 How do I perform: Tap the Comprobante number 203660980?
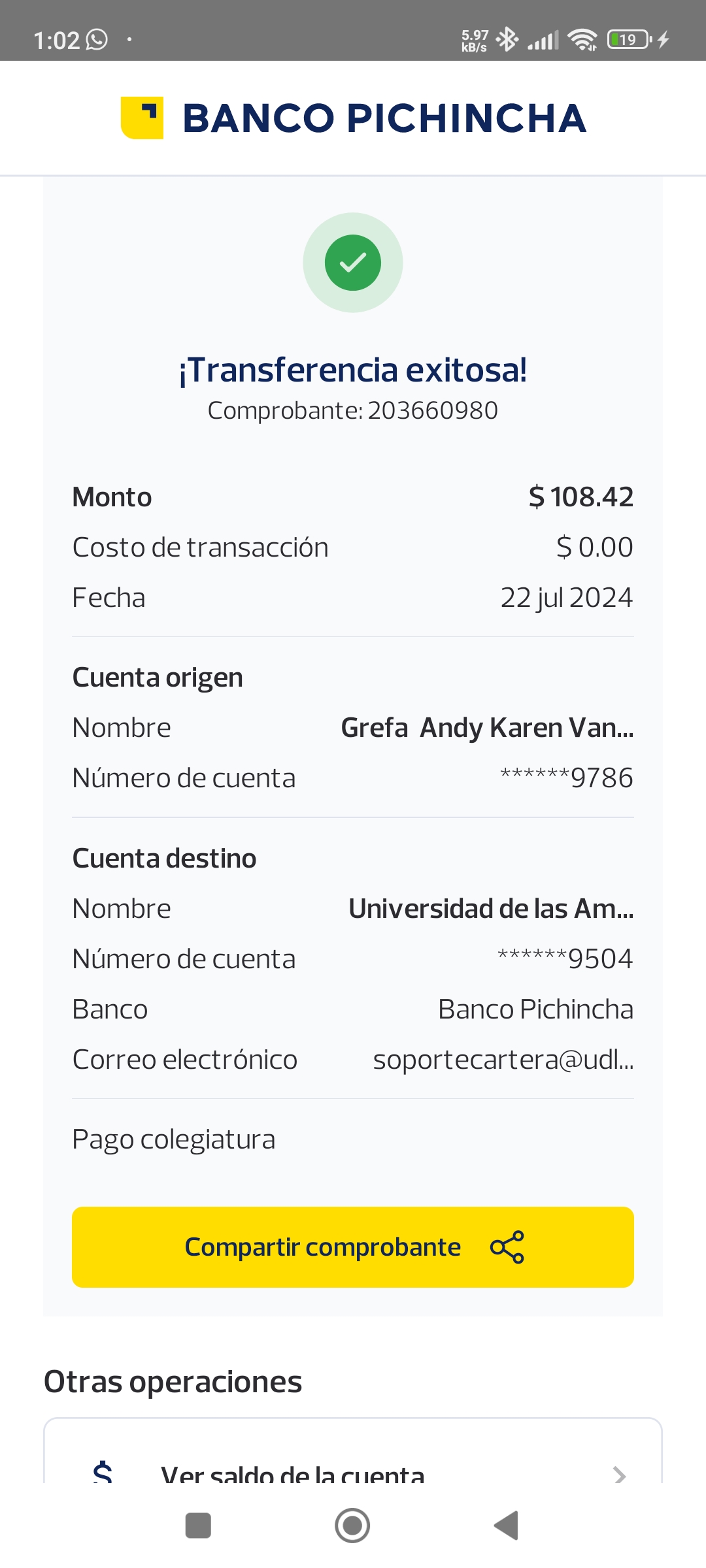432,411
